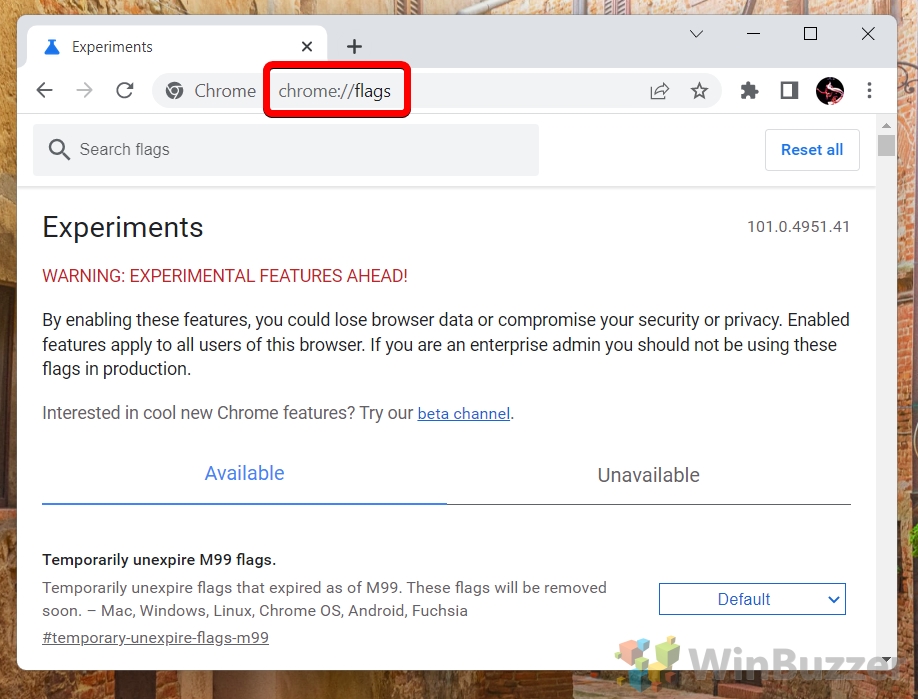The width and height of the screenshot is (918, 699).
Task: Click the share page icon in address bar
Action: (x=660, y=91)
